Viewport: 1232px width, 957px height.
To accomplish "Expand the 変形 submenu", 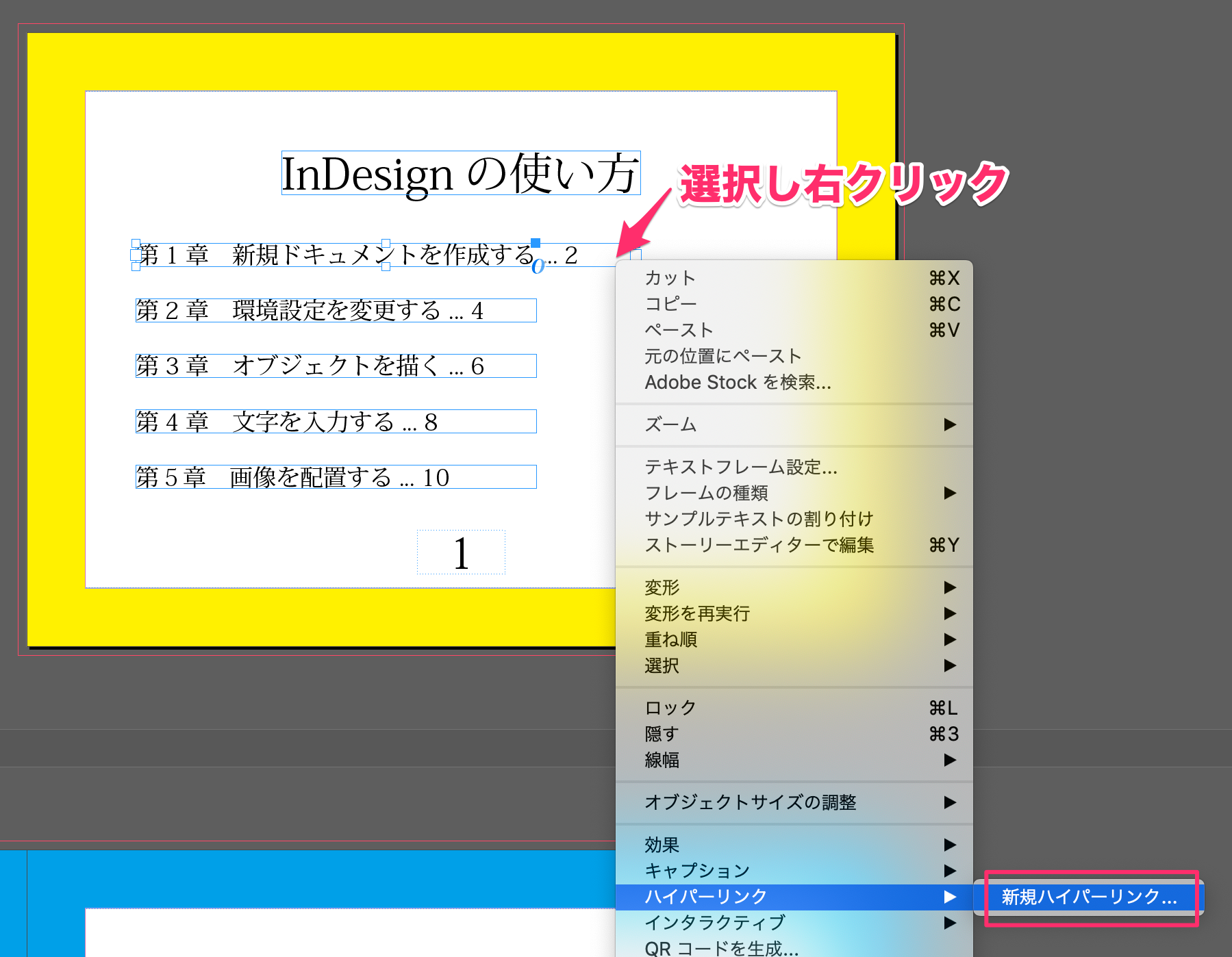I will coord(794,587).
